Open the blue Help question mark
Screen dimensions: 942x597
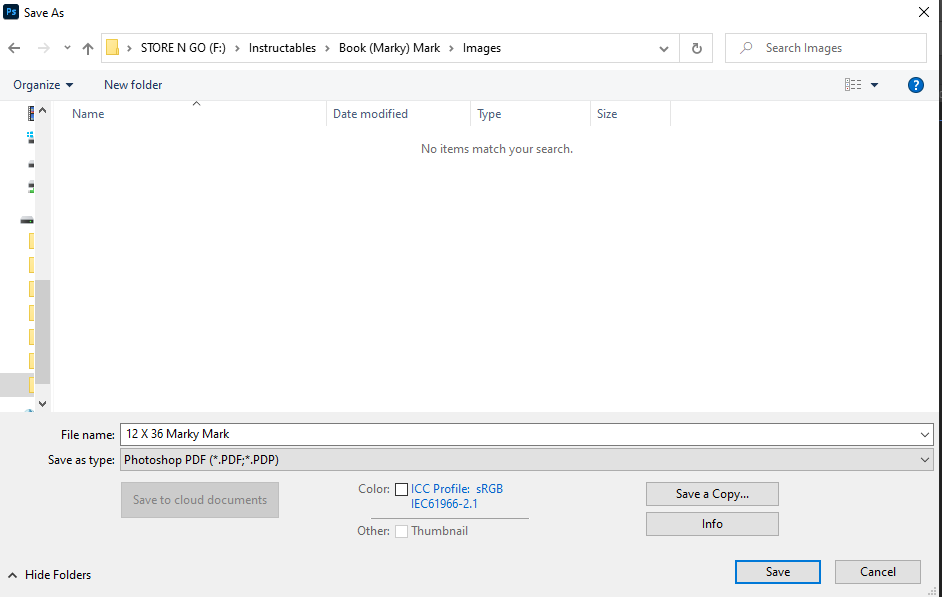coord(916,85)
